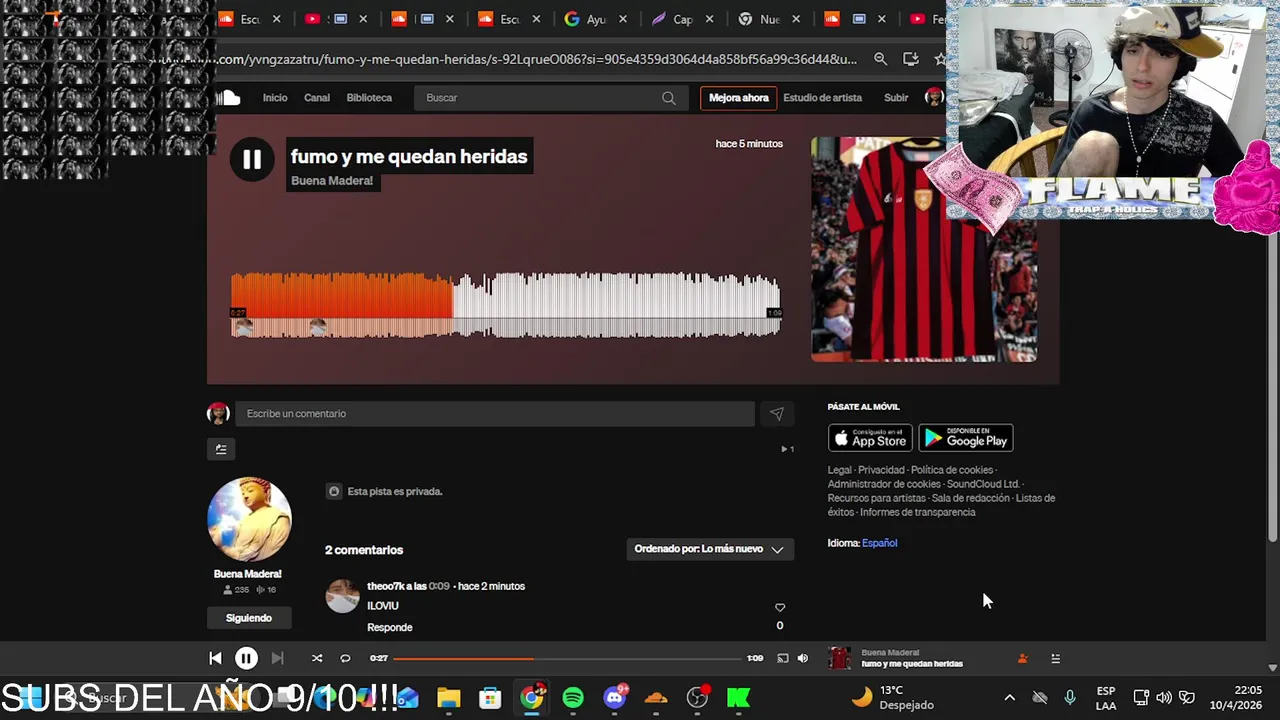
Task: Change language via the Español link
Action: (x=880, y=543)
